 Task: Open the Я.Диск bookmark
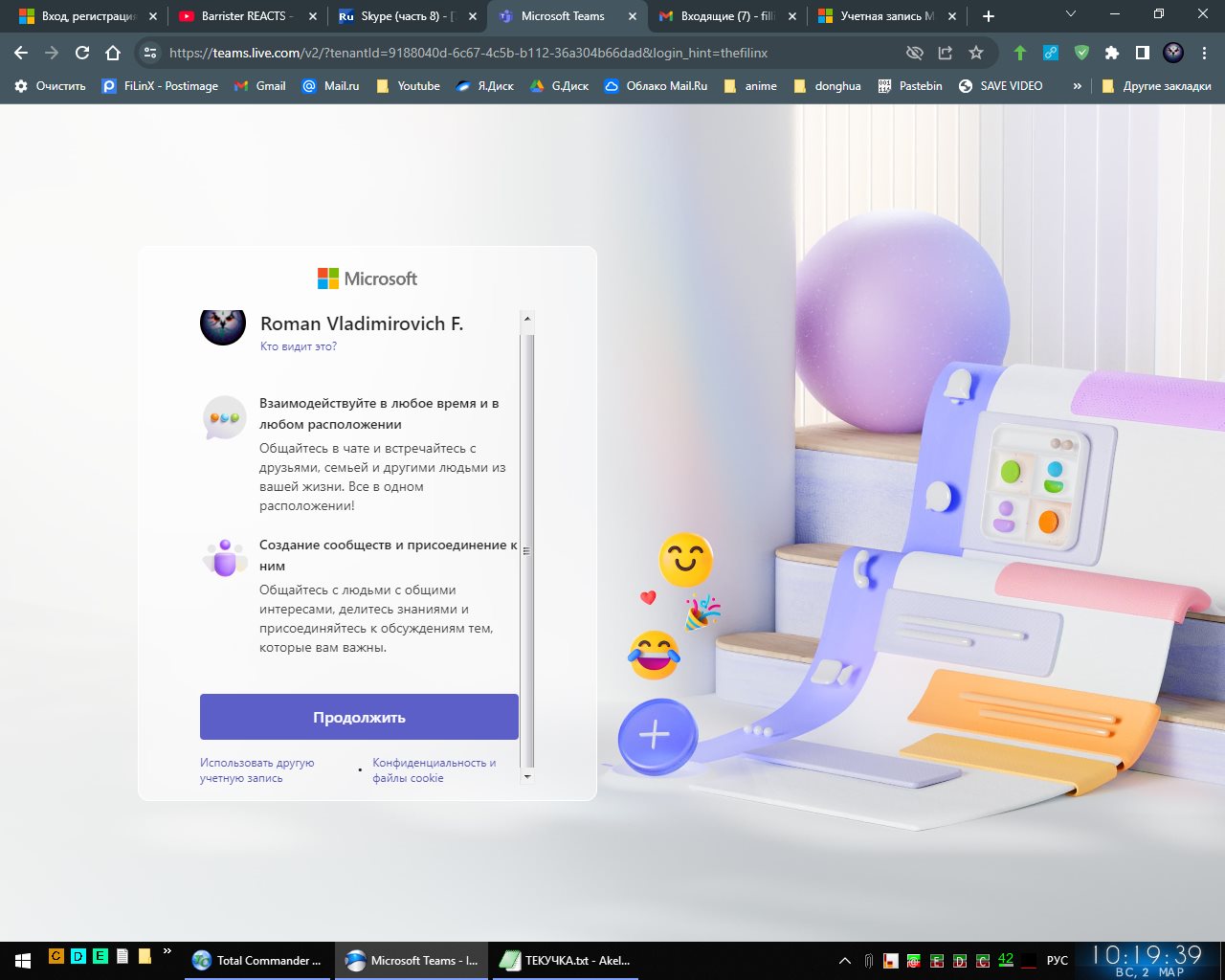pyautogui.click(x=484, y=86)
